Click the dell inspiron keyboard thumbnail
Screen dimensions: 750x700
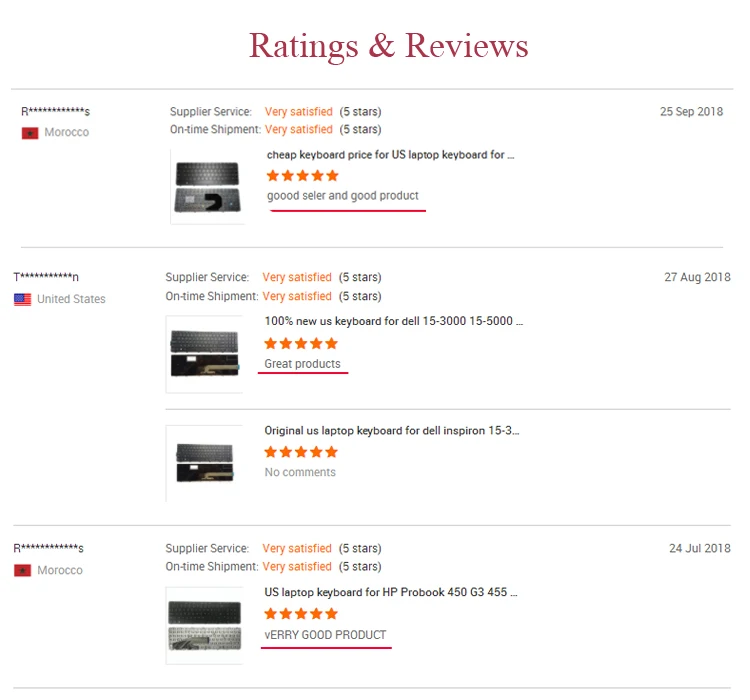point(204,463)
